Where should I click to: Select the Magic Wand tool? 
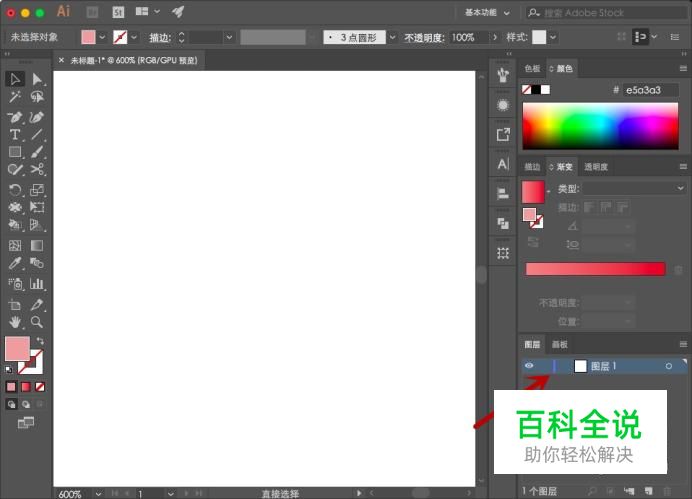point(15,97)
